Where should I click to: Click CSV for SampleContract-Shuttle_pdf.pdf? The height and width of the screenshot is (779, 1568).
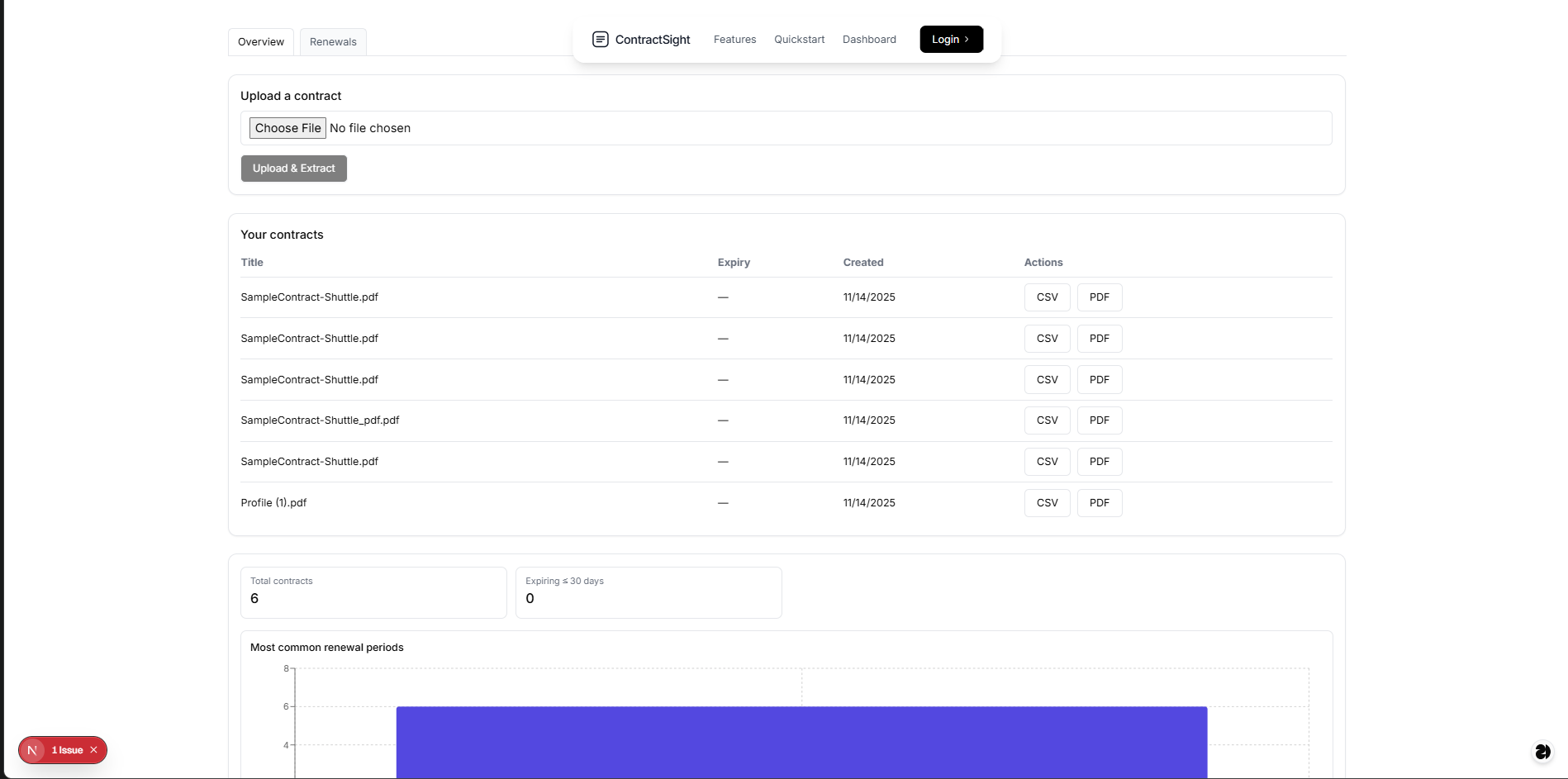click(x=1047, y=420)
